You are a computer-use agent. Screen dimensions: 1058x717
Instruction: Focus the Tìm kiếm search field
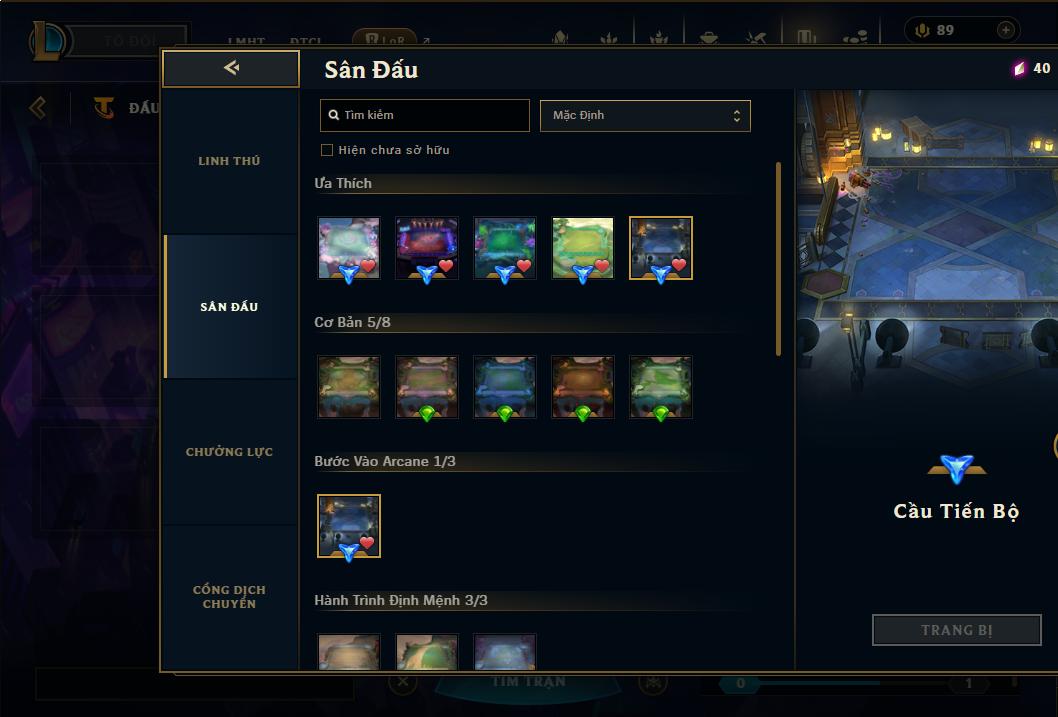[424, 115]
